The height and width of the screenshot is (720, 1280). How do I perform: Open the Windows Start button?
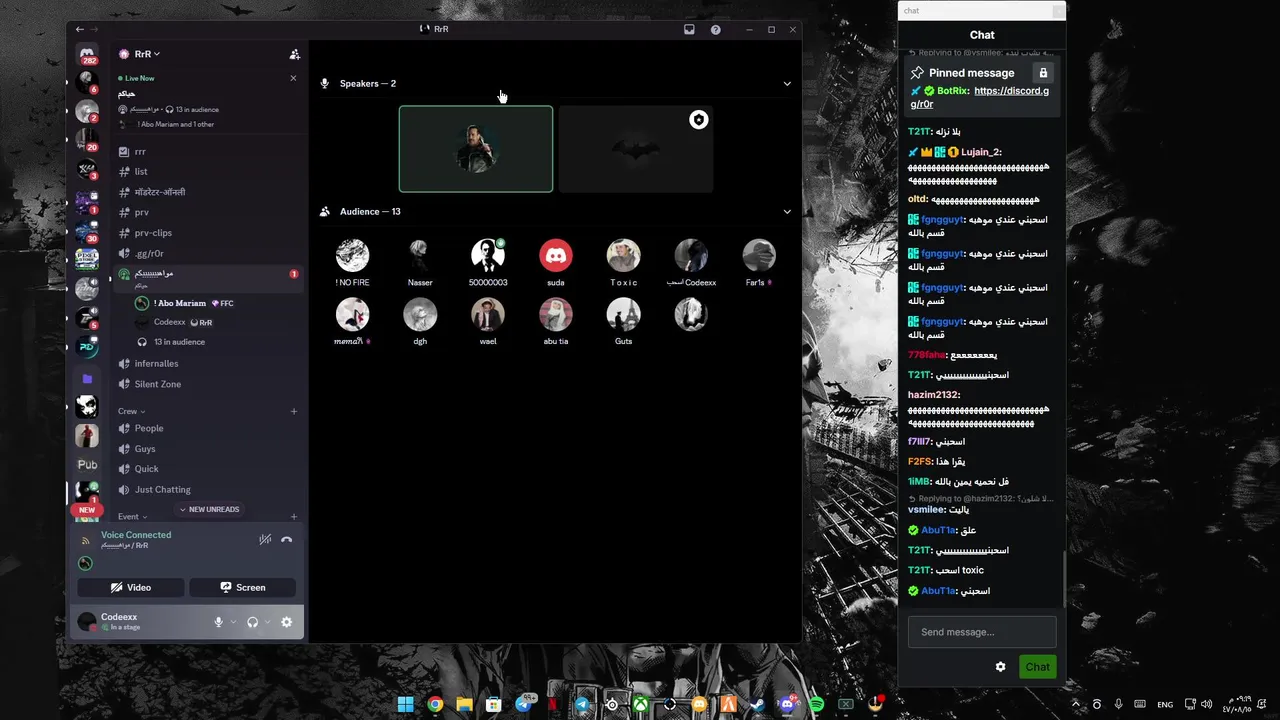click(x=405, y=704)
